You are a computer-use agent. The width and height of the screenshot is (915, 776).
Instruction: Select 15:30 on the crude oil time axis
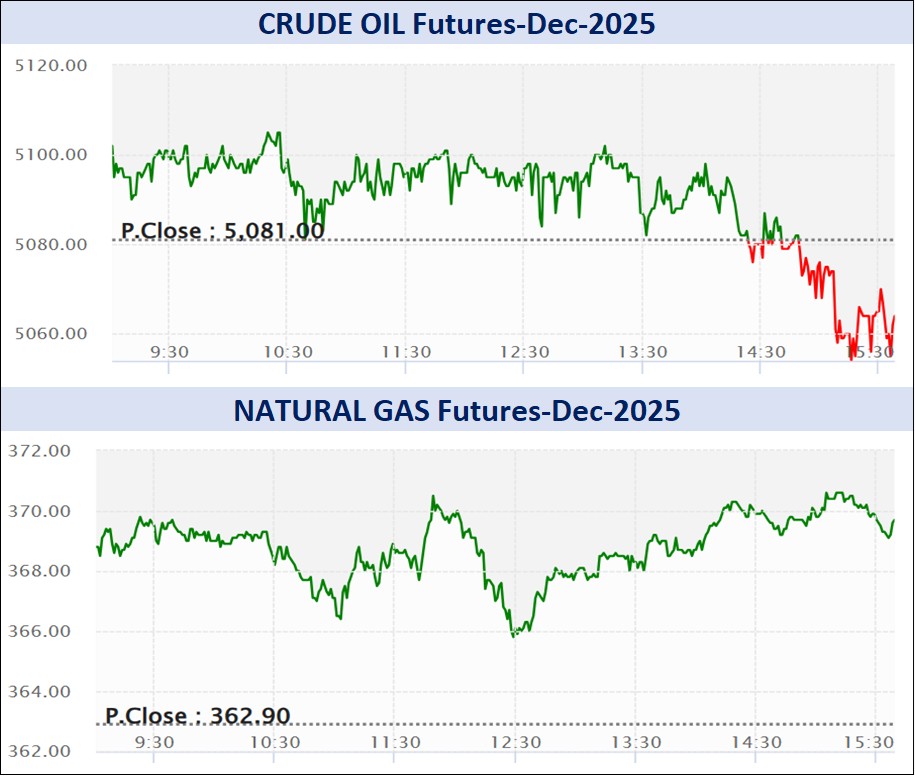pyautogui.click(x=869, y=352)
